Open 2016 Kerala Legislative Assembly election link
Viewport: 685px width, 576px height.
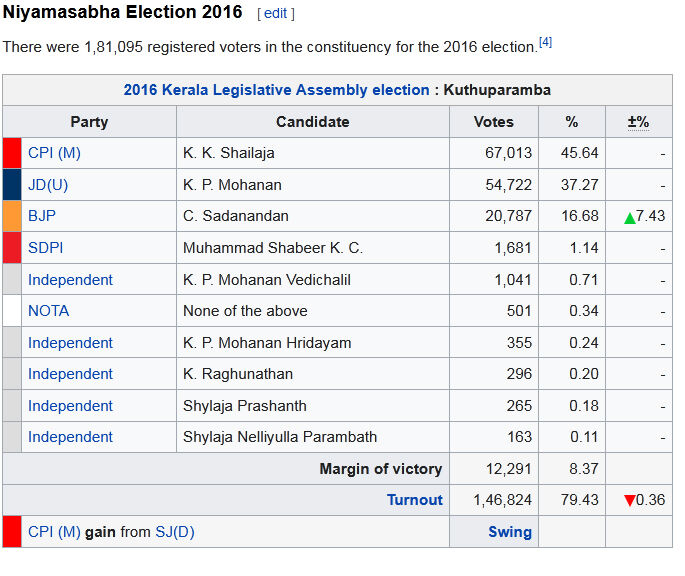276,90
